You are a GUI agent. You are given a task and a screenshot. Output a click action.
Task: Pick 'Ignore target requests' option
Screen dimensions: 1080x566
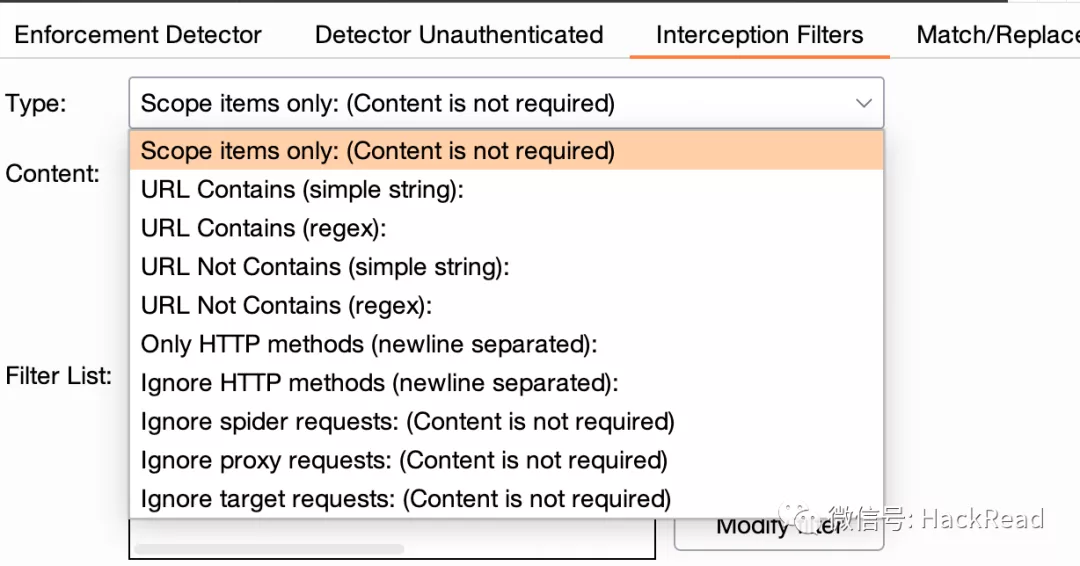(405, 499)
